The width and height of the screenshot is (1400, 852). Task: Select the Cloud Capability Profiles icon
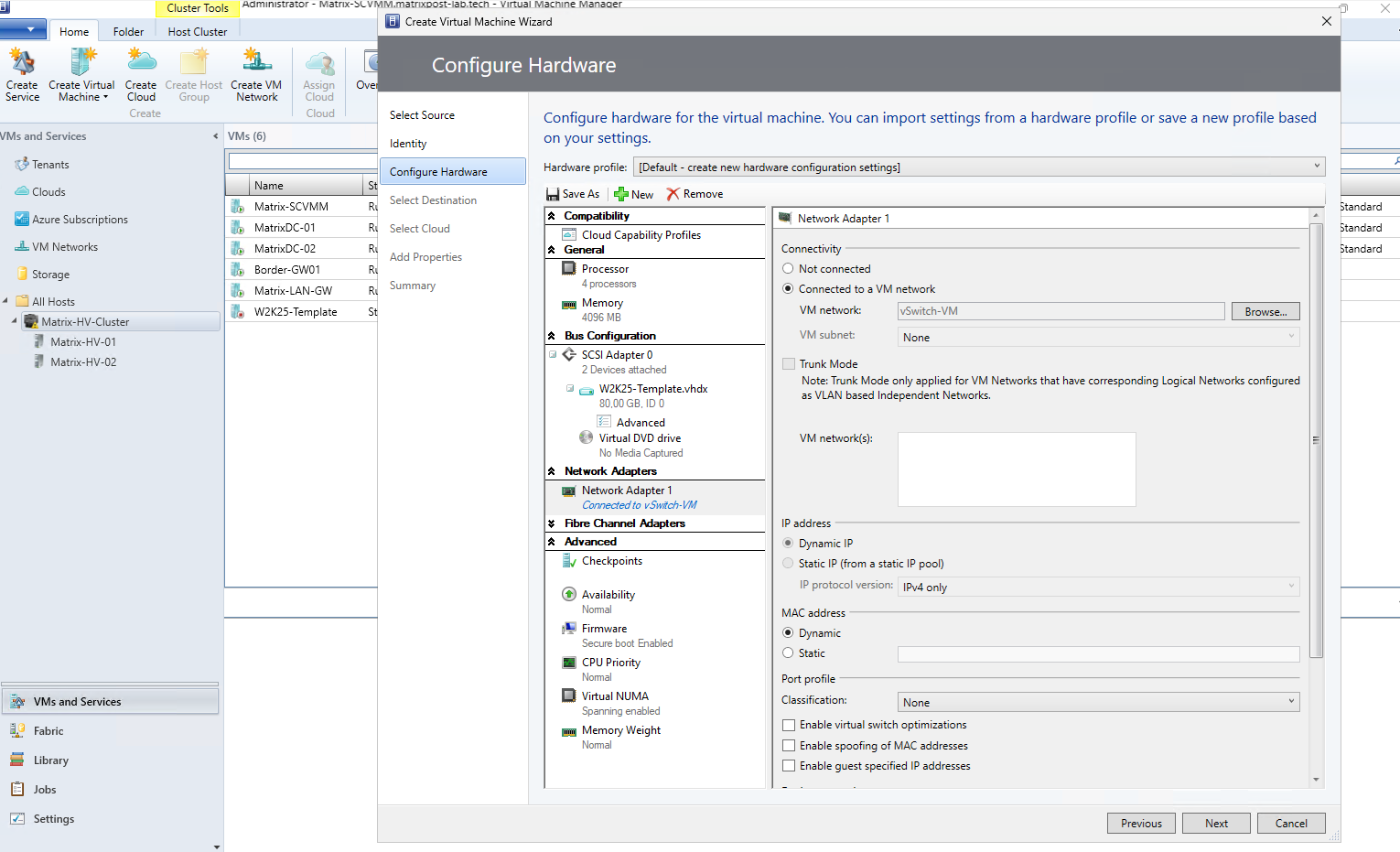(x=569, y=235)
